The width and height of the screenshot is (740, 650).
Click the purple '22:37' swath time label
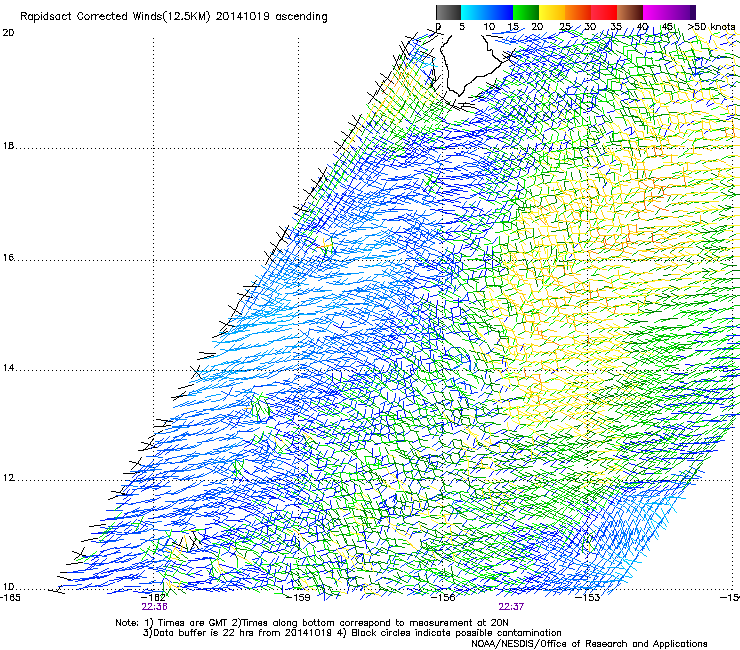click(511, 607)
